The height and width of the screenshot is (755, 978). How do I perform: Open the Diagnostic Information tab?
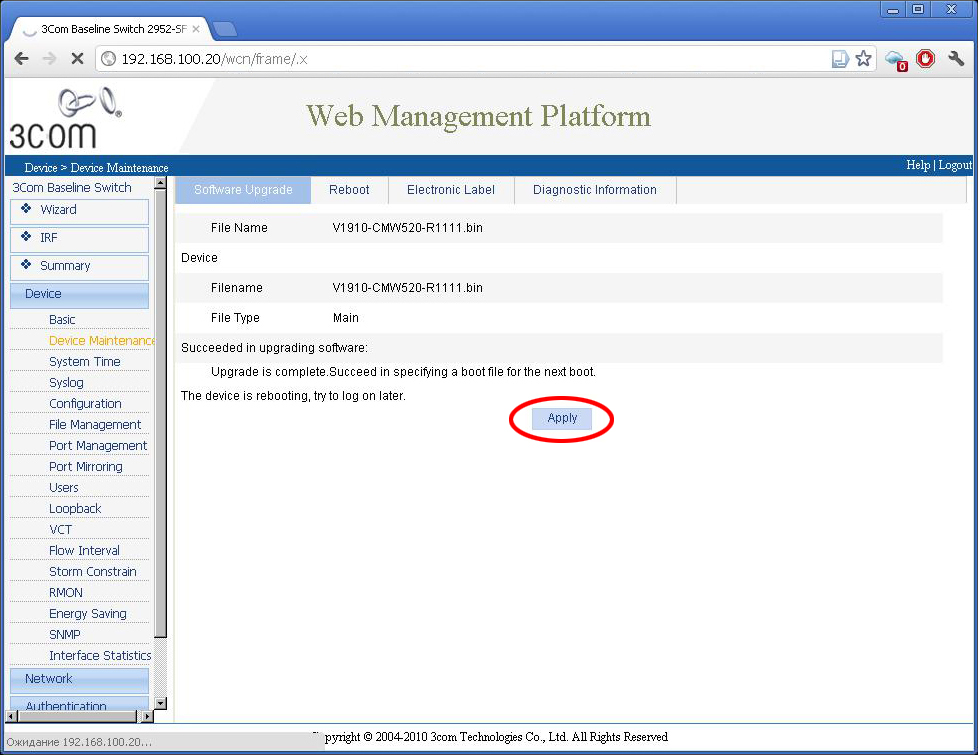click(595, 190)
